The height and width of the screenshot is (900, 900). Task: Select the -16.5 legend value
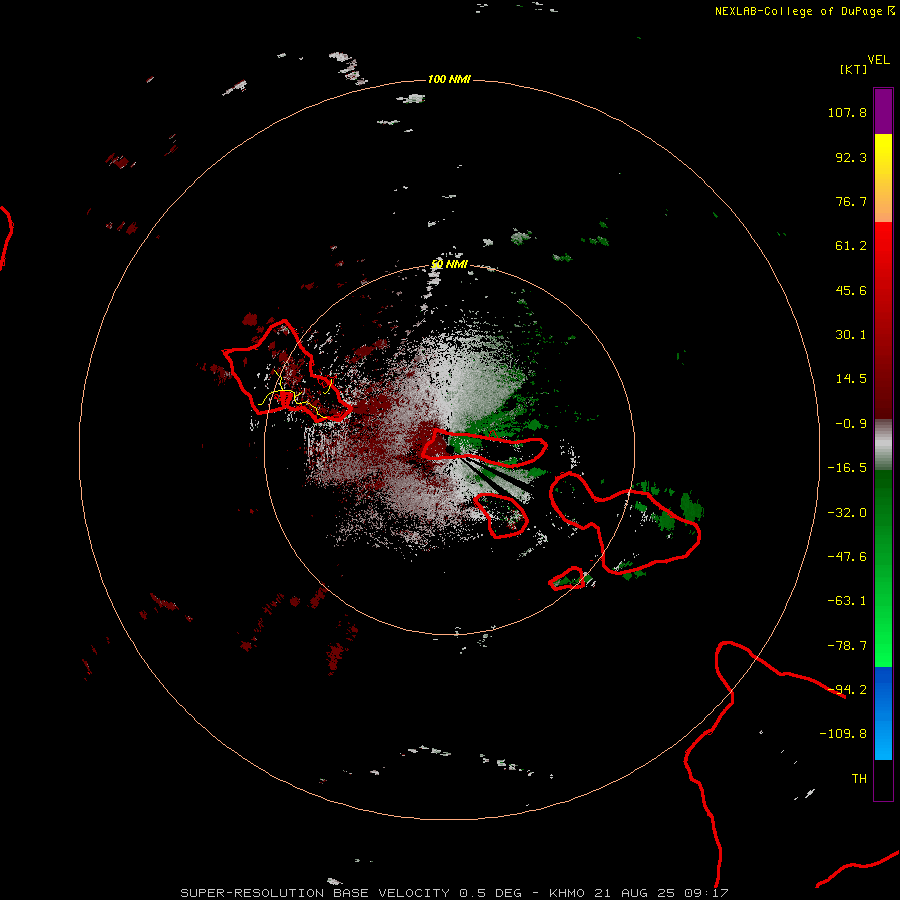(847, 468)
